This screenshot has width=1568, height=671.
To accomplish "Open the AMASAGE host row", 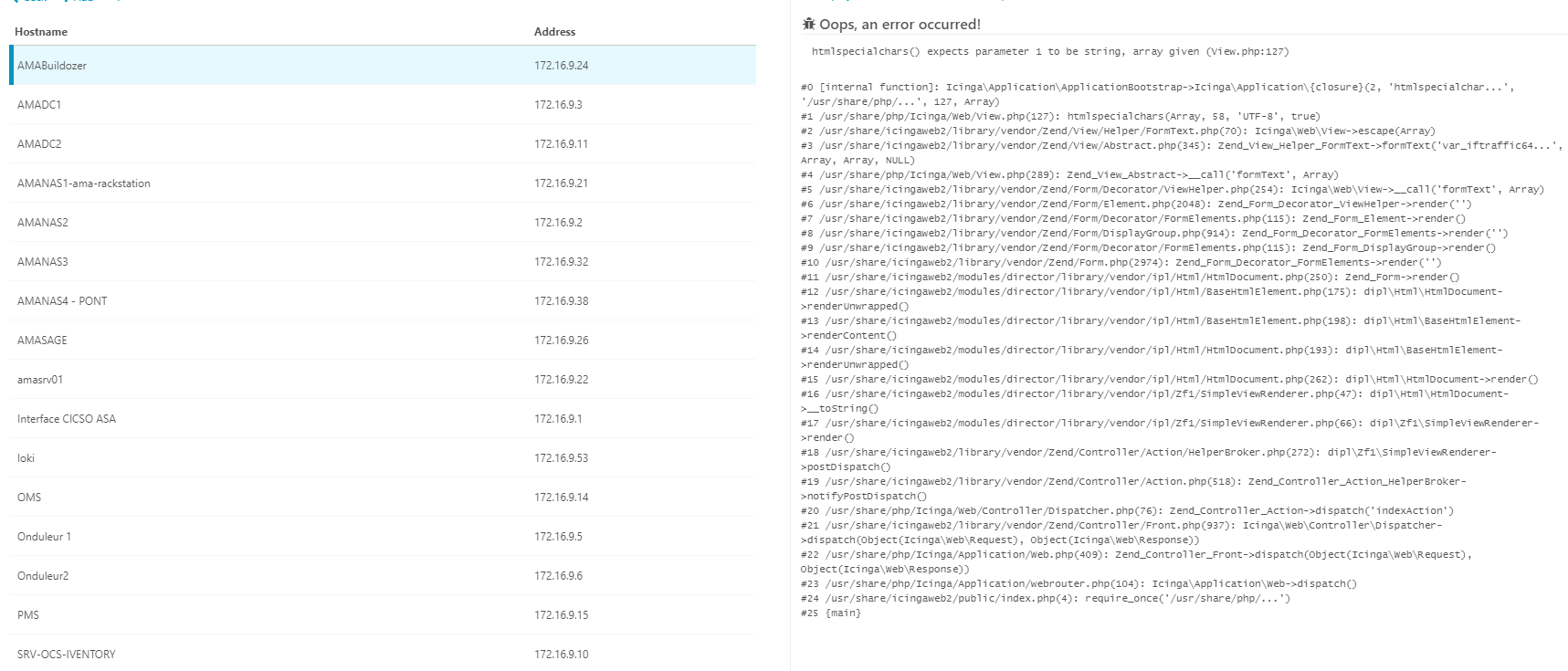I will coord(383,341).
